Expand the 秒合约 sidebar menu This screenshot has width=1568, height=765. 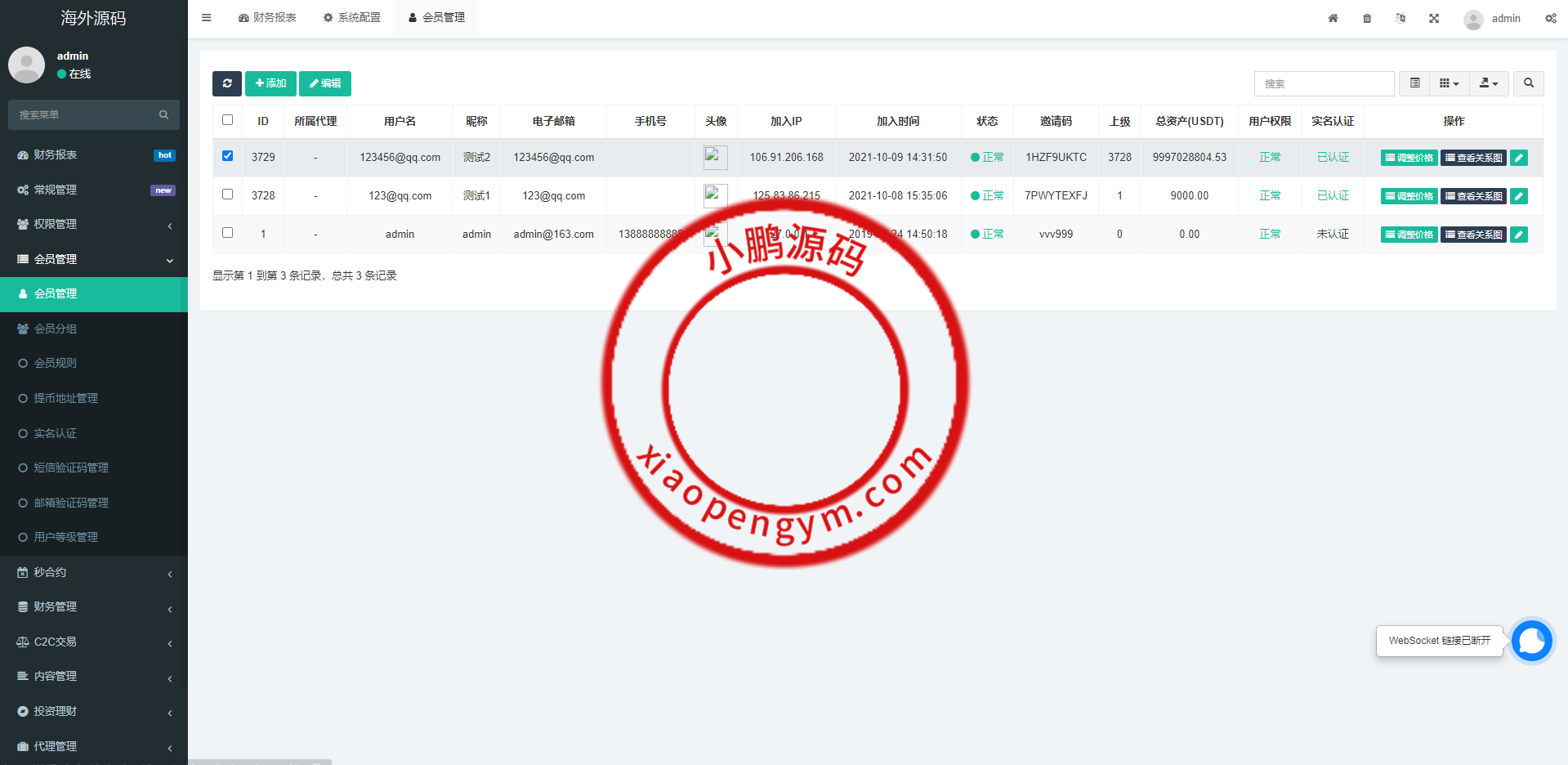pos(94,572)
